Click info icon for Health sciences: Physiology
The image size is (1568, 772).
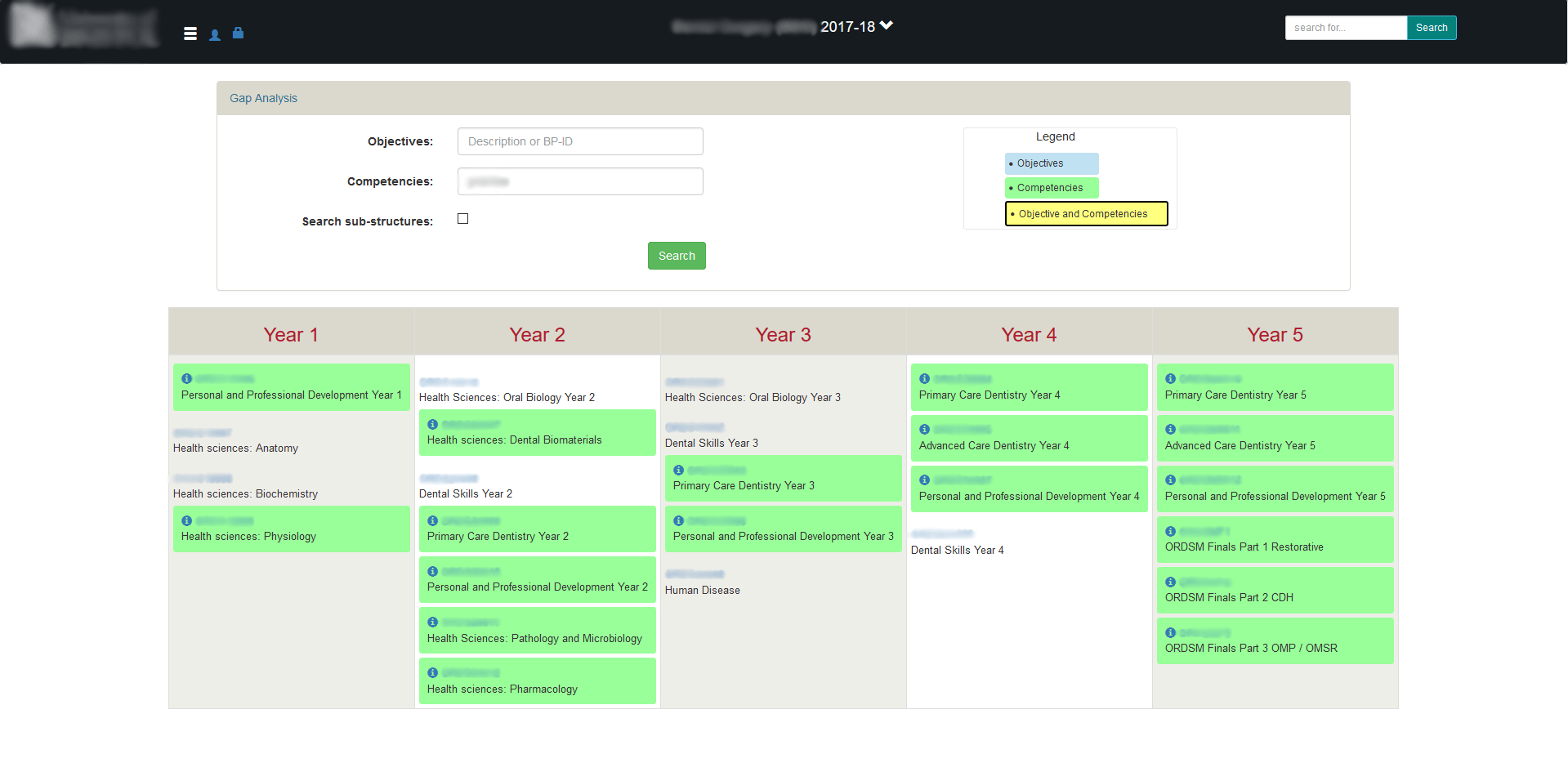(x=186, y=521)
